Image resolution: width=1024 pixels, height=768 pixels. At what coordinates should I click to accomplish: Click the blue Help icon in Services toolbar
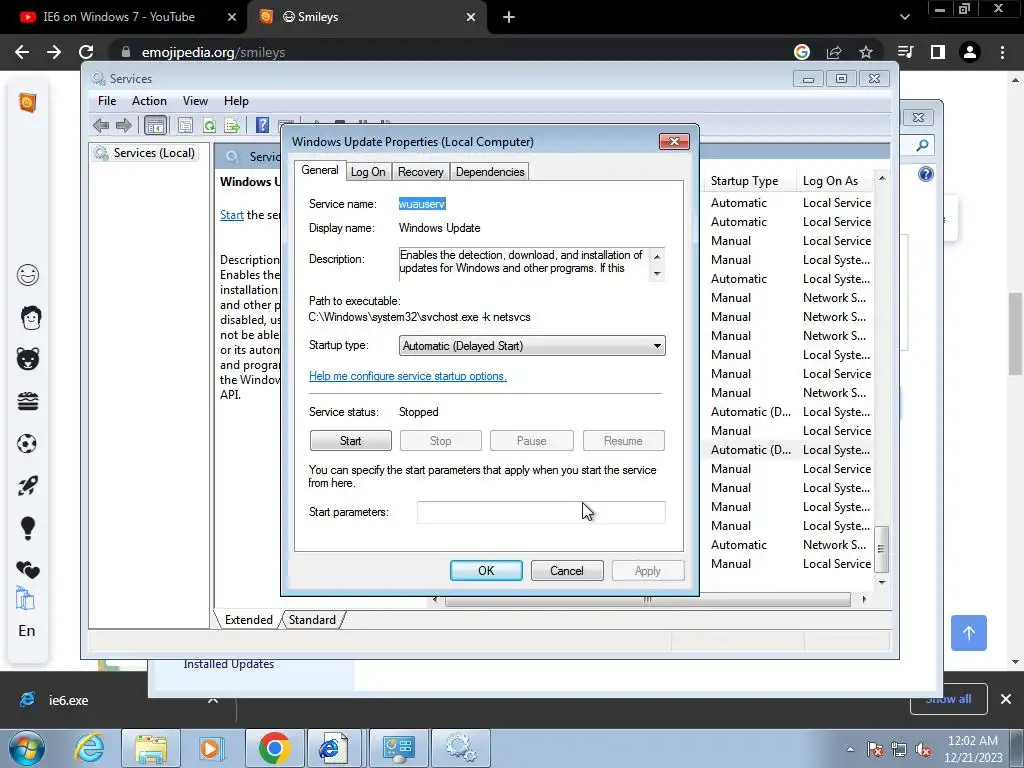coord(263,125)
